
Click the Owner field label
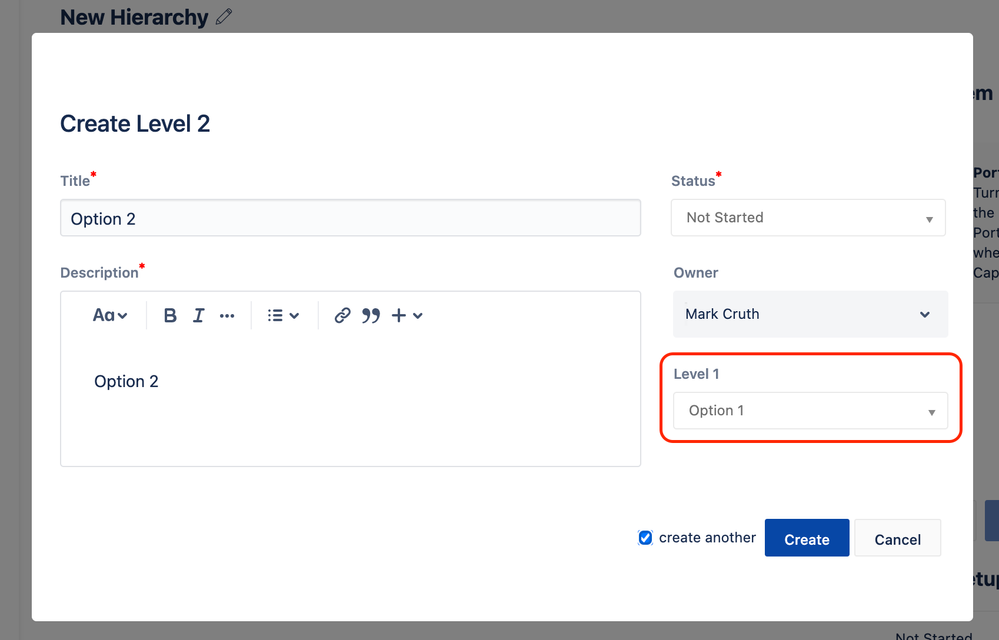(696, 273)
